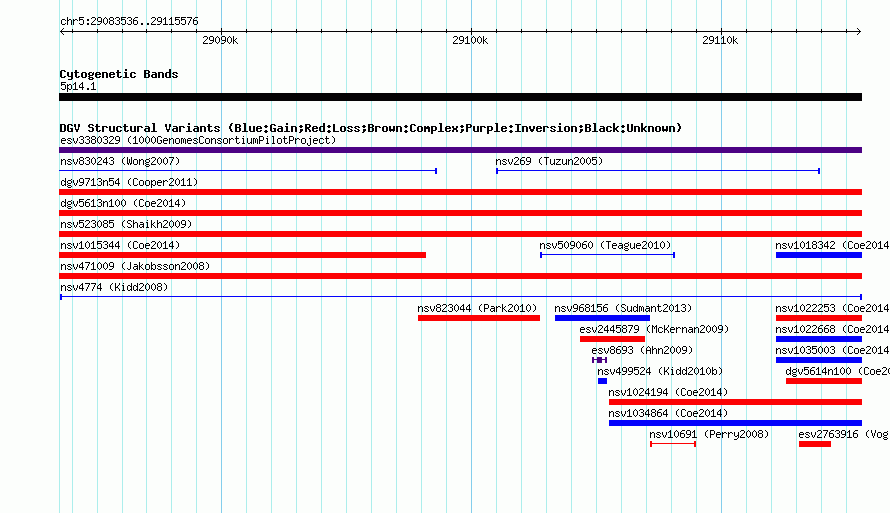Open esv2445879 (McKernan2009) label

click(654, 329)
